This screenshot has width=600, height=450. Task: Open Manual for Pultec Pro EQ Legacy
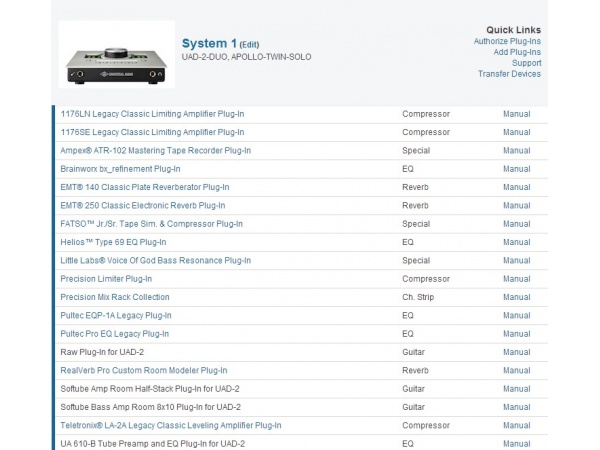coord(517,334)
